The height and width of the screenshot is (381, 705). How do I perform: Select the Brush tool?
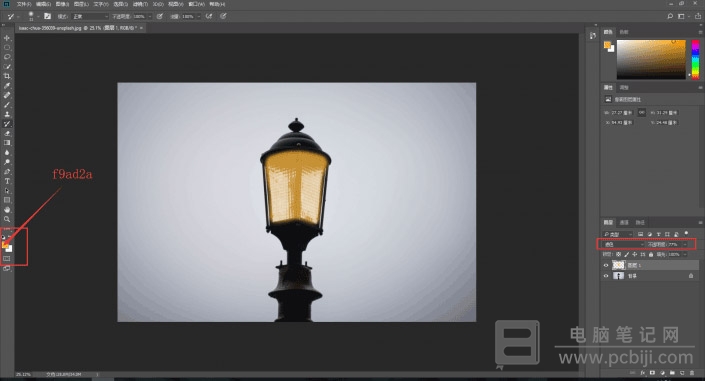(7, 105)
